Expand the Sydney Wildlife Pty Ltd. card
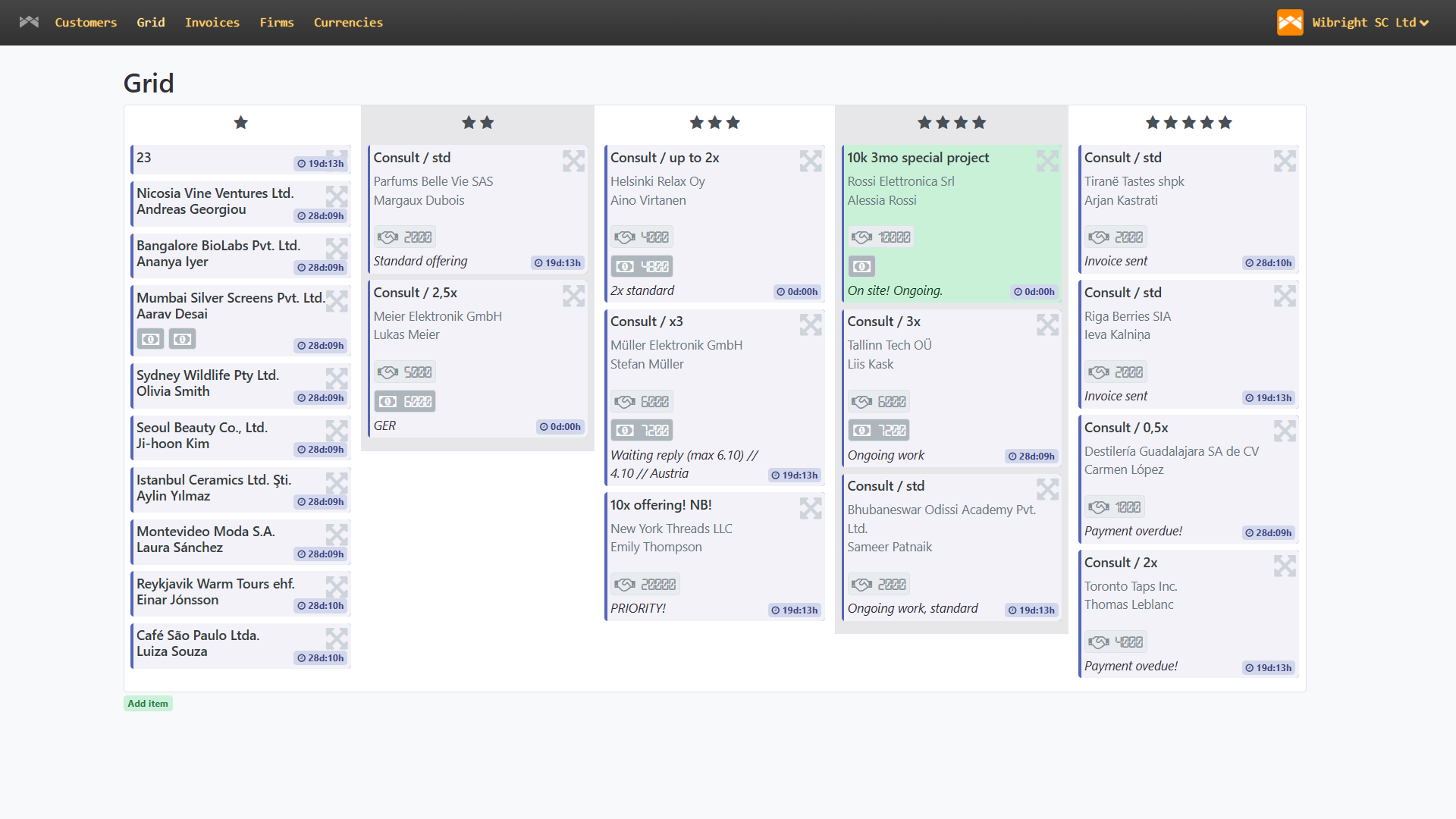Image resolution: width=1456 pixels, height=819 pixels. [x=337, y=378]
